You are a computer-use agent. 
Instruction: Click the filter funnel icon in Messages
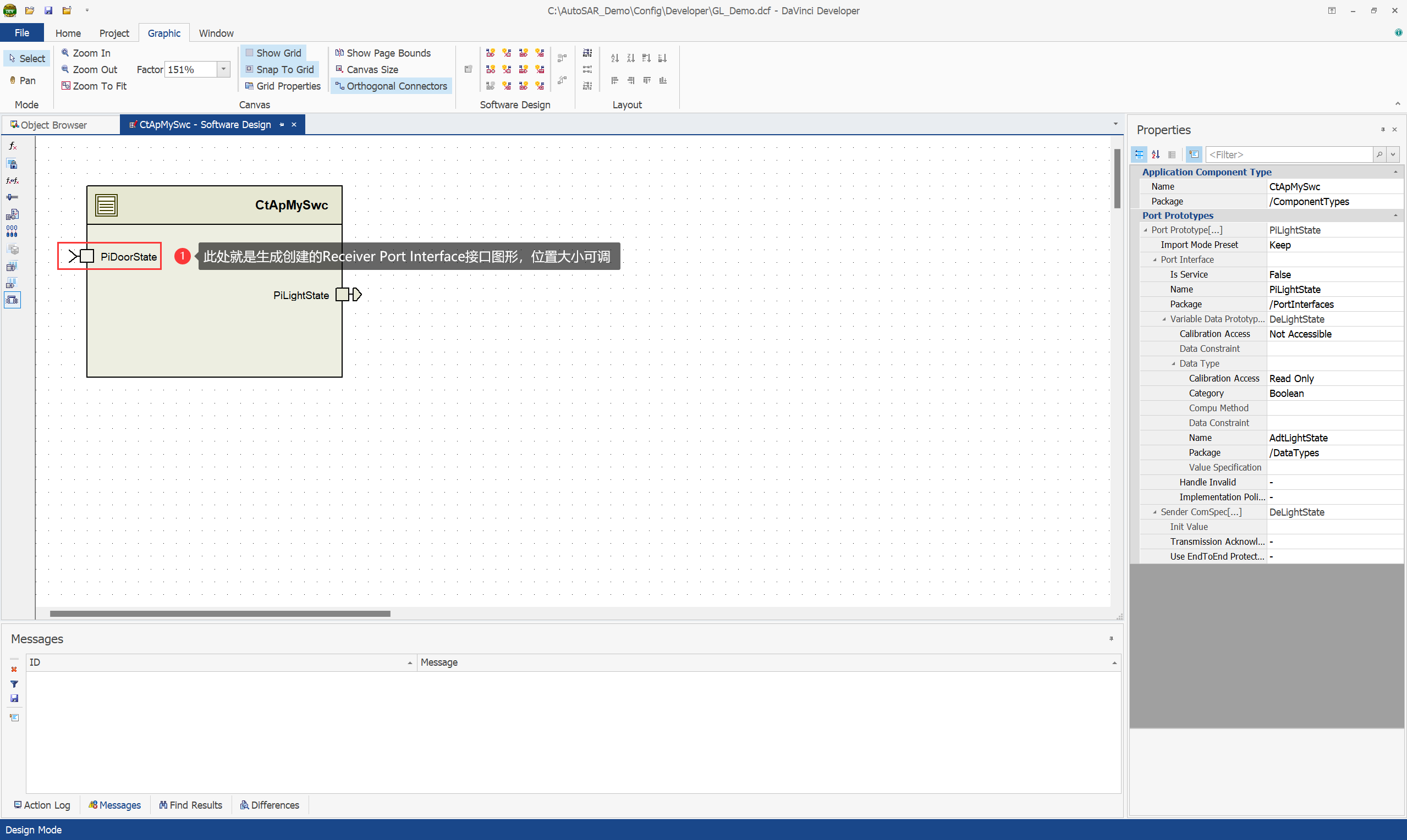click(x=14, y=684)
